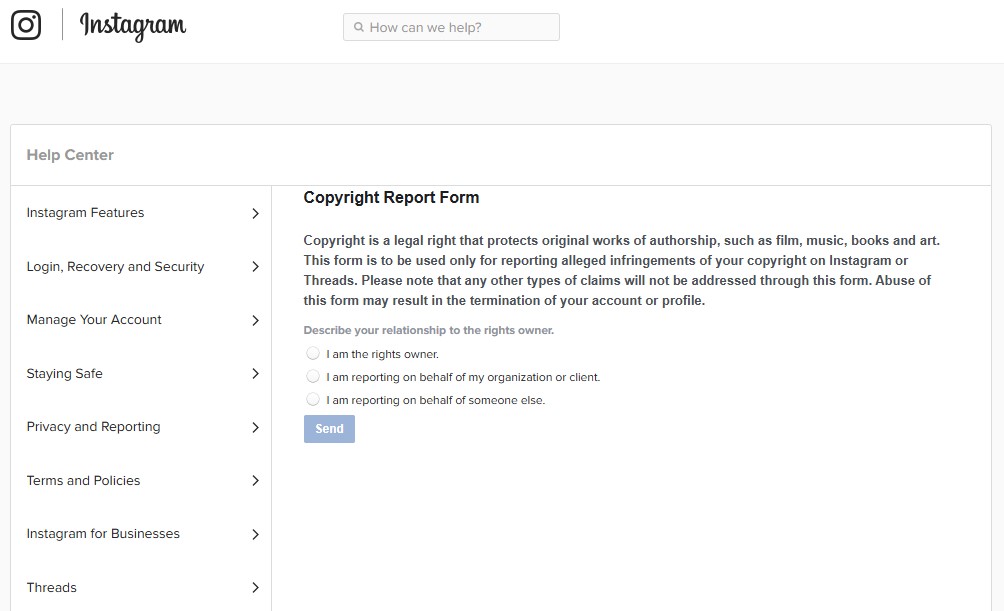Image resolution: width=1004 pixels, height=611 pixels.
Task: Expand the Terms and Policies chevron
Action: tap(256, 481)
